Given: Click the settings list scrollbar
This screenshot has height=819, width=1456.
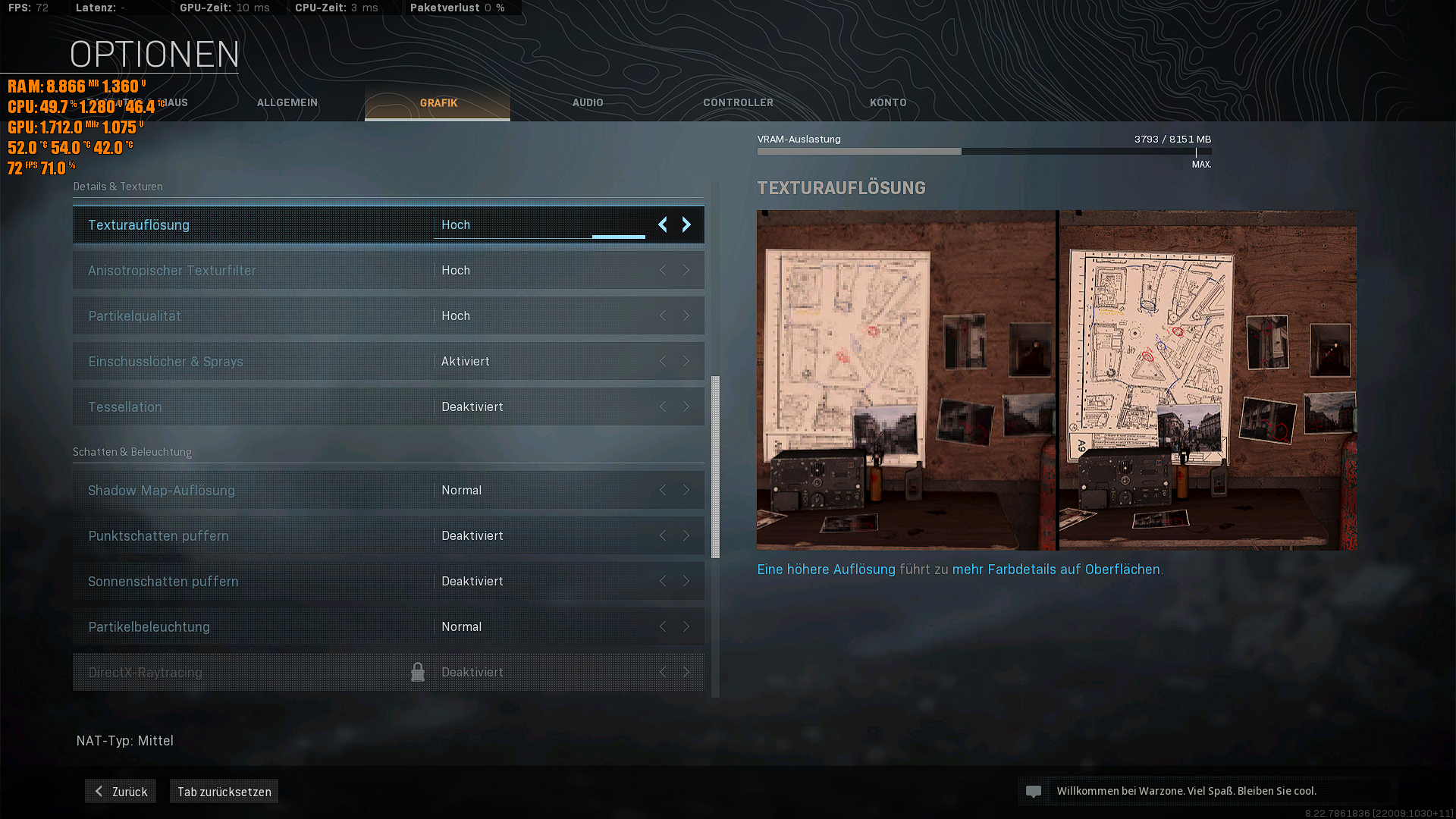Looking at the screenshot, I should click(x=715, y=466).
